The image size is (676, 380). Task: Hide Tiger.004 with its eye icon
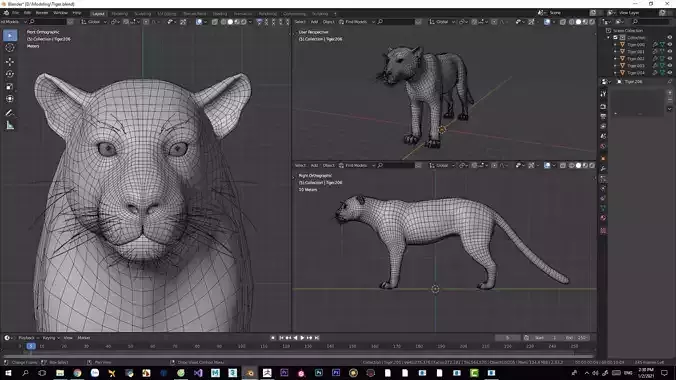point(670,73)
